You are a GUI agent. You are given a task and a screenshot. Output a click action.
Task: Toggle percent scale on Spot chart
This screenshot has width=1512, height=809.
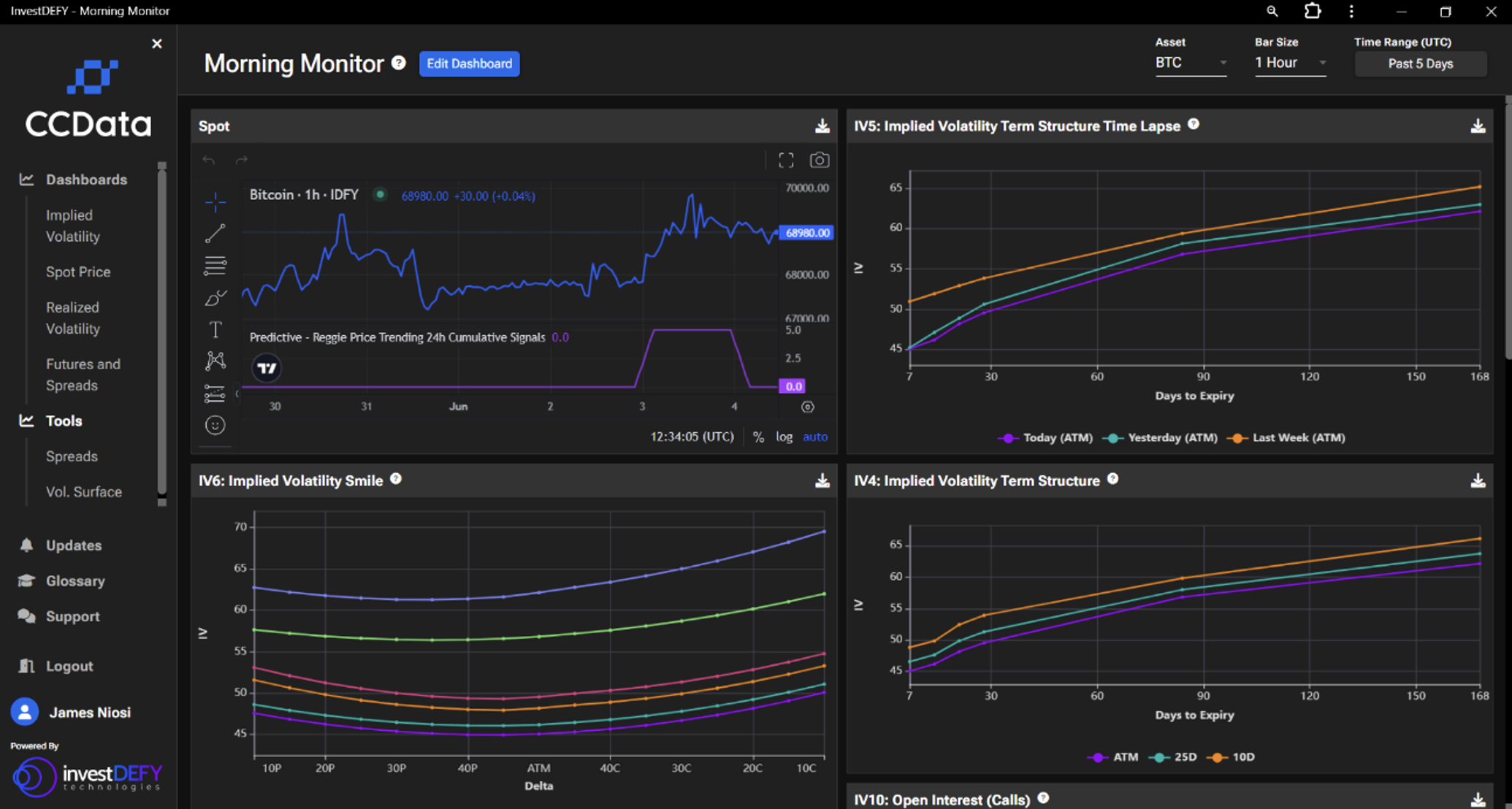point(758,437)
